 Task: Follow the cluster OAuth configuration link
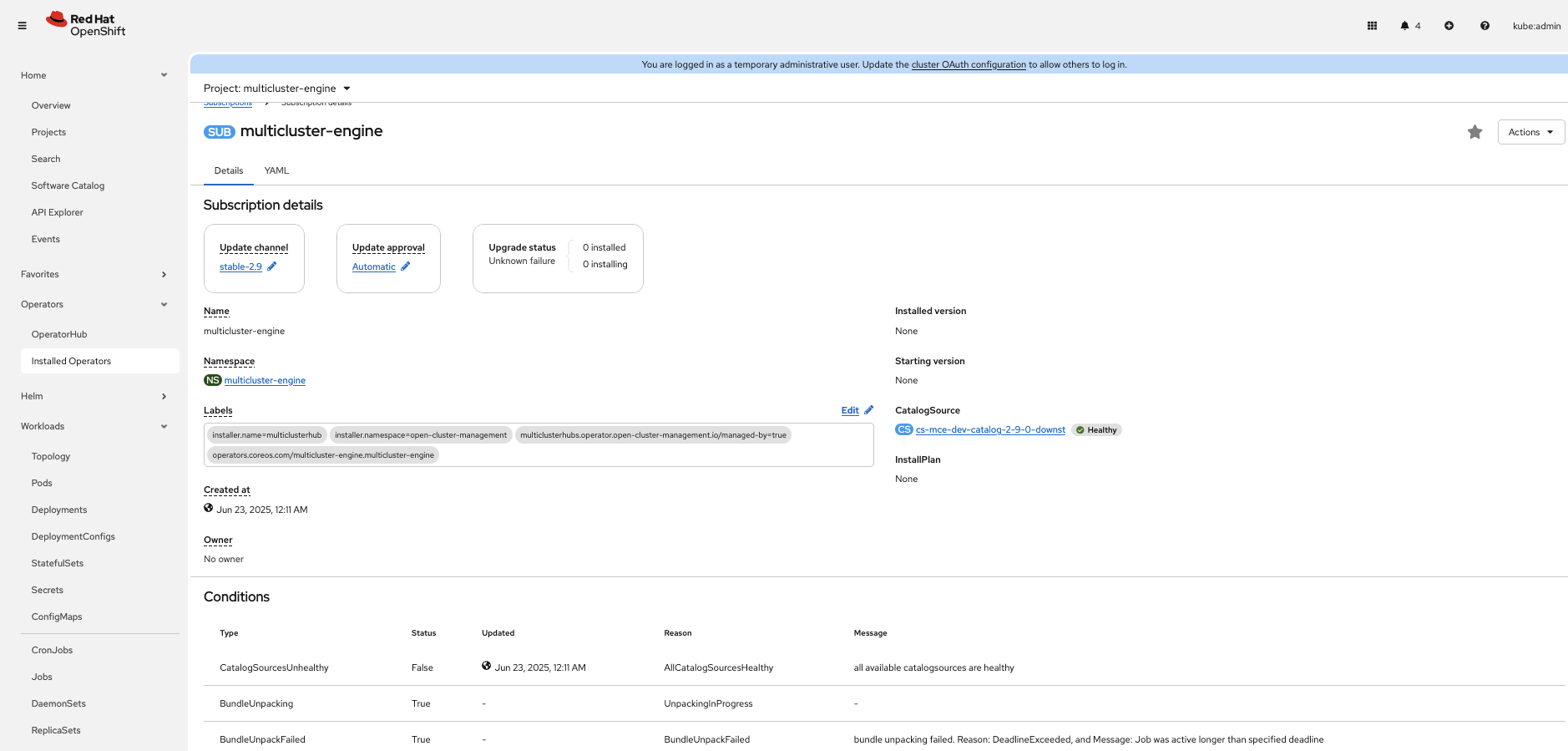[969, 64]
